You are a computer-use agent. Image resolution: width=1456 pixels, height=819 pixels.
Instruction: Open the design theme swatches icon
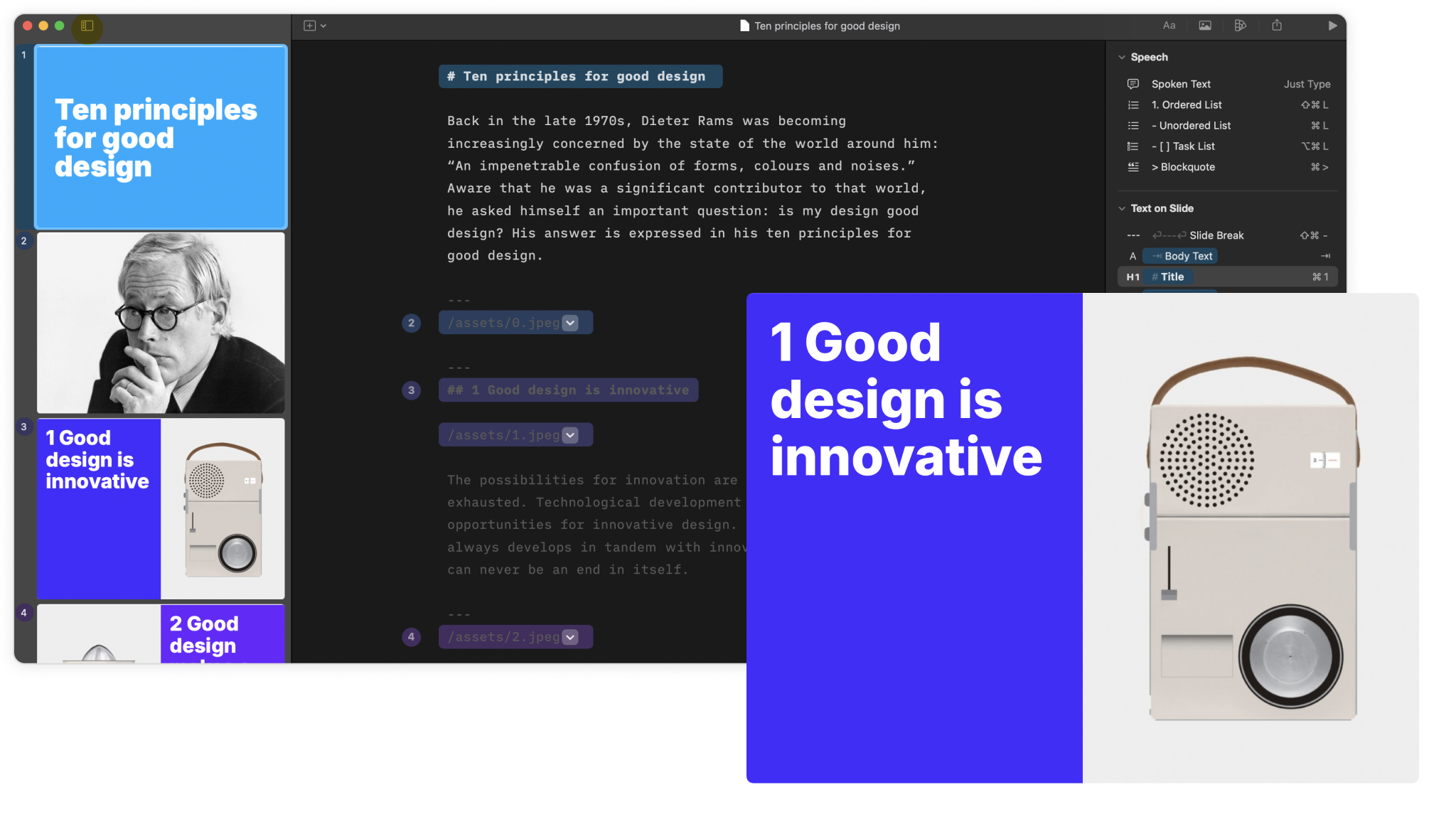tap(1241, 26)
